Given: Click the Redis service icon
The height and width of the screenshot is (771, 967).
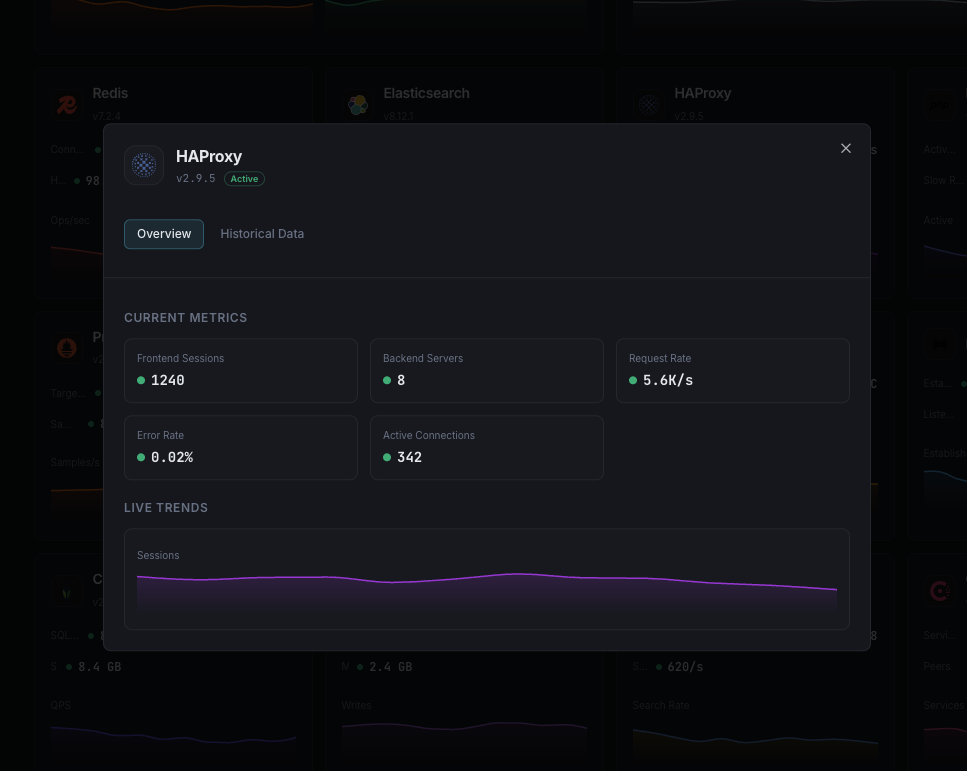Looking at the screenshot, I should point(66,104).
